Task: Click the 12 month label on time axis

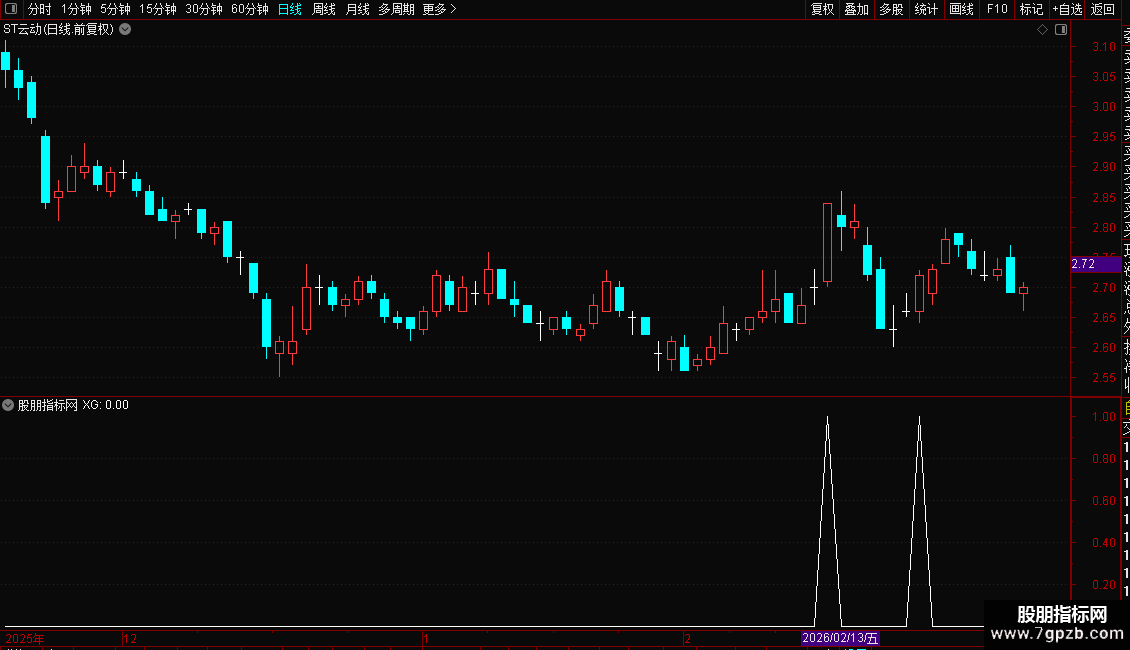Action: click(x=130, y=638)
